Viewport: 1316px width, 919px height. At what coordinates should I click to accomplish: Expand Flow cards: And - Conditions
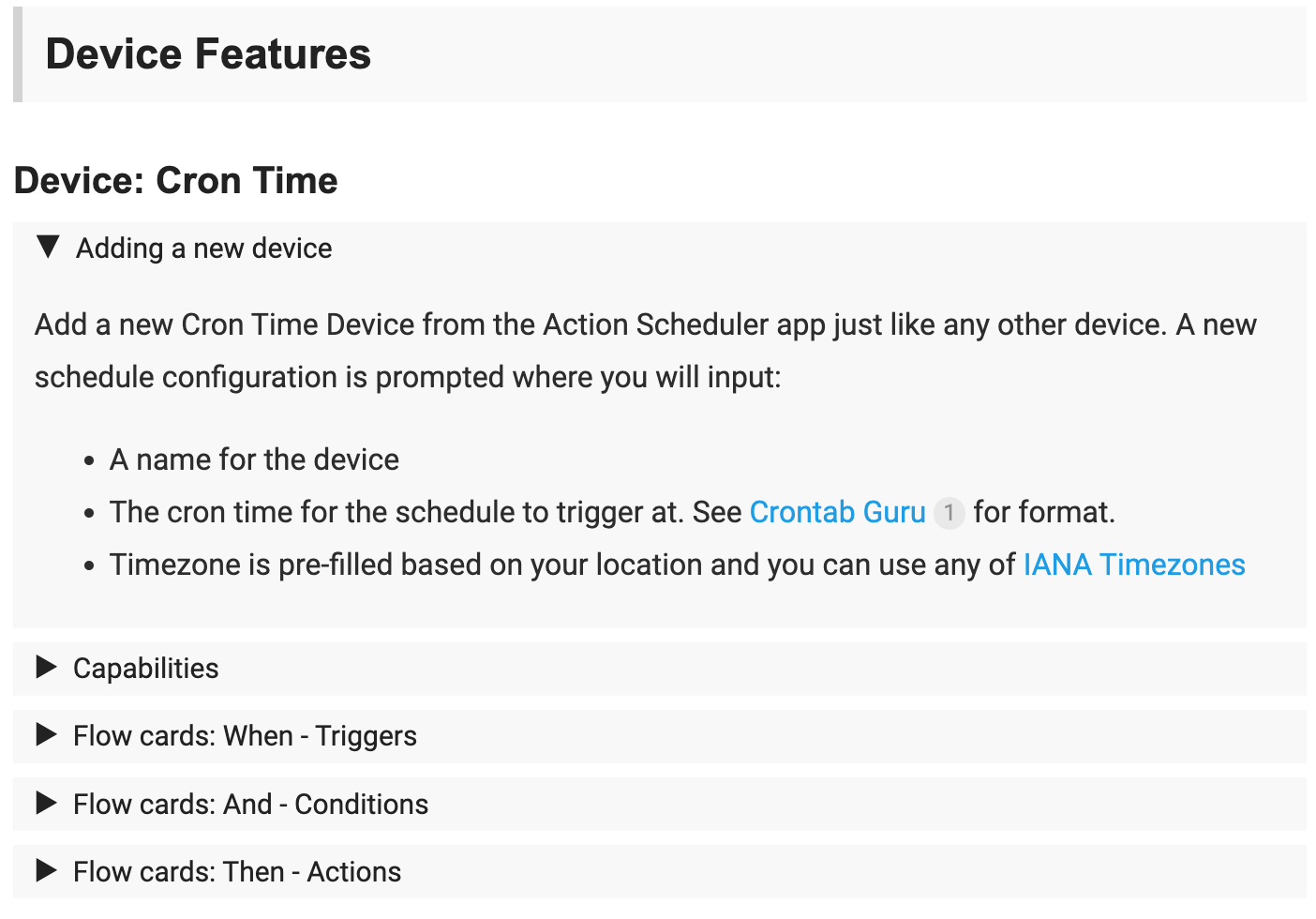(250, 805)
